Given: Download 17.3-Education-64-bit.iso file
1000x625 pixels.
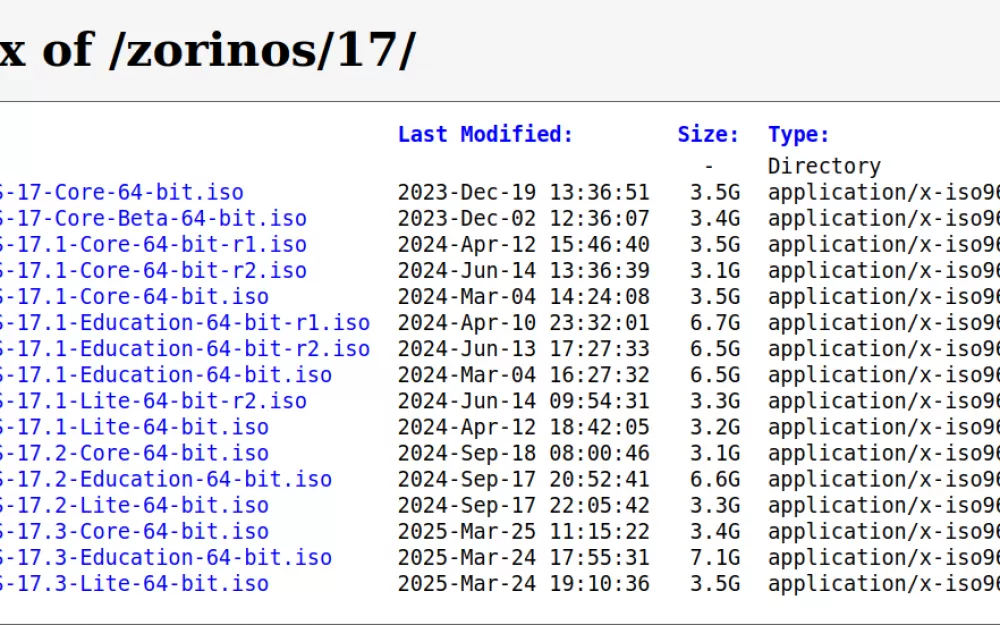Looking at the screenshot, I should (x=166, y=558).
